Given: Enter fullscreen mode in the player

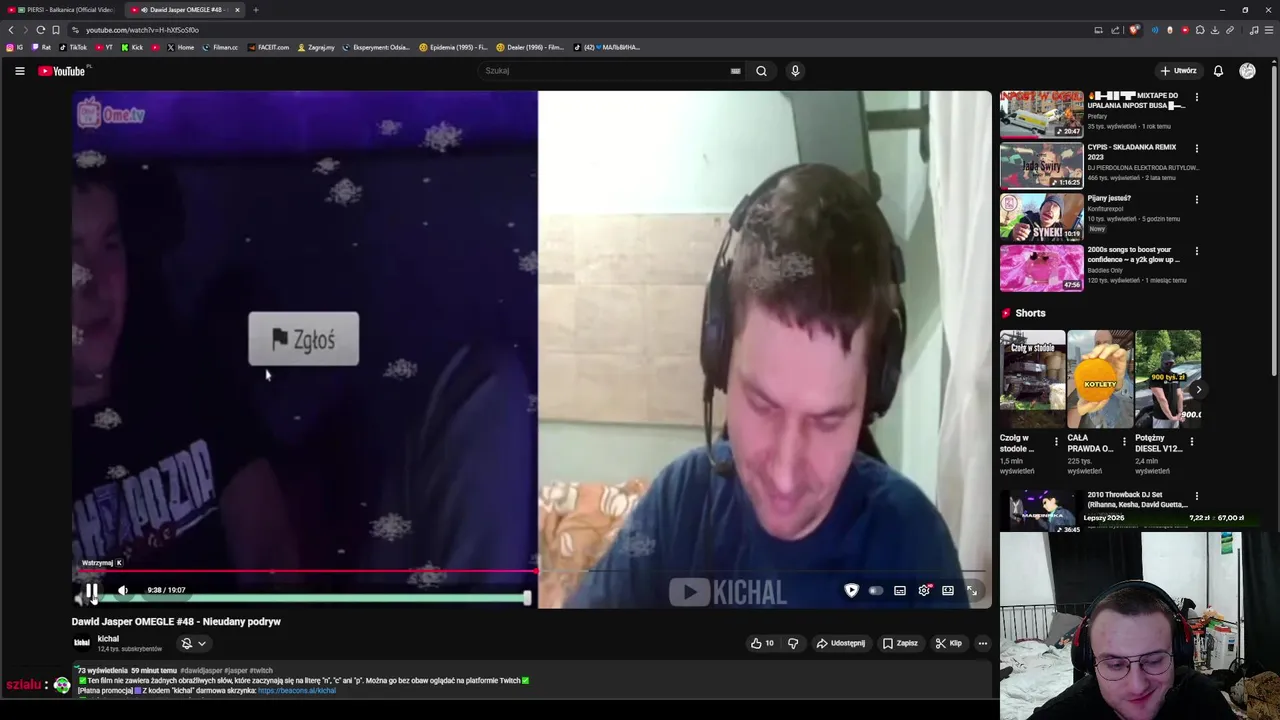Looking at the screenshot, I should [972, 590].
